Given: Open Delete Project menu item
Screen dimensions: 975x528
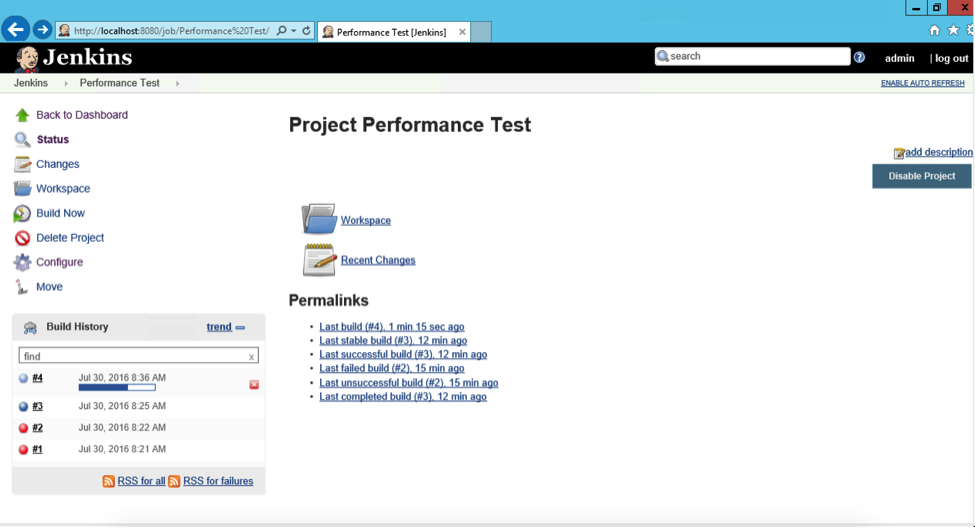Looking at the screenshot, I should coord(70,238).
